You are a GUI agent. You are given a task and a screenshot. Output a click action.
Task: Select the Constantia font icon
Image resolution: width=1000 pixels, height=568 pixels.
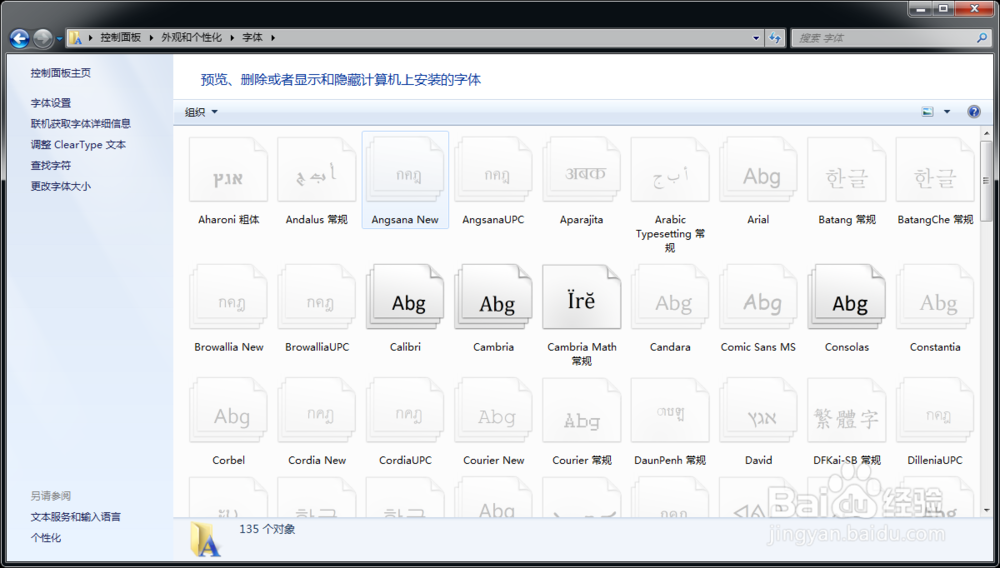coord(935,298)
